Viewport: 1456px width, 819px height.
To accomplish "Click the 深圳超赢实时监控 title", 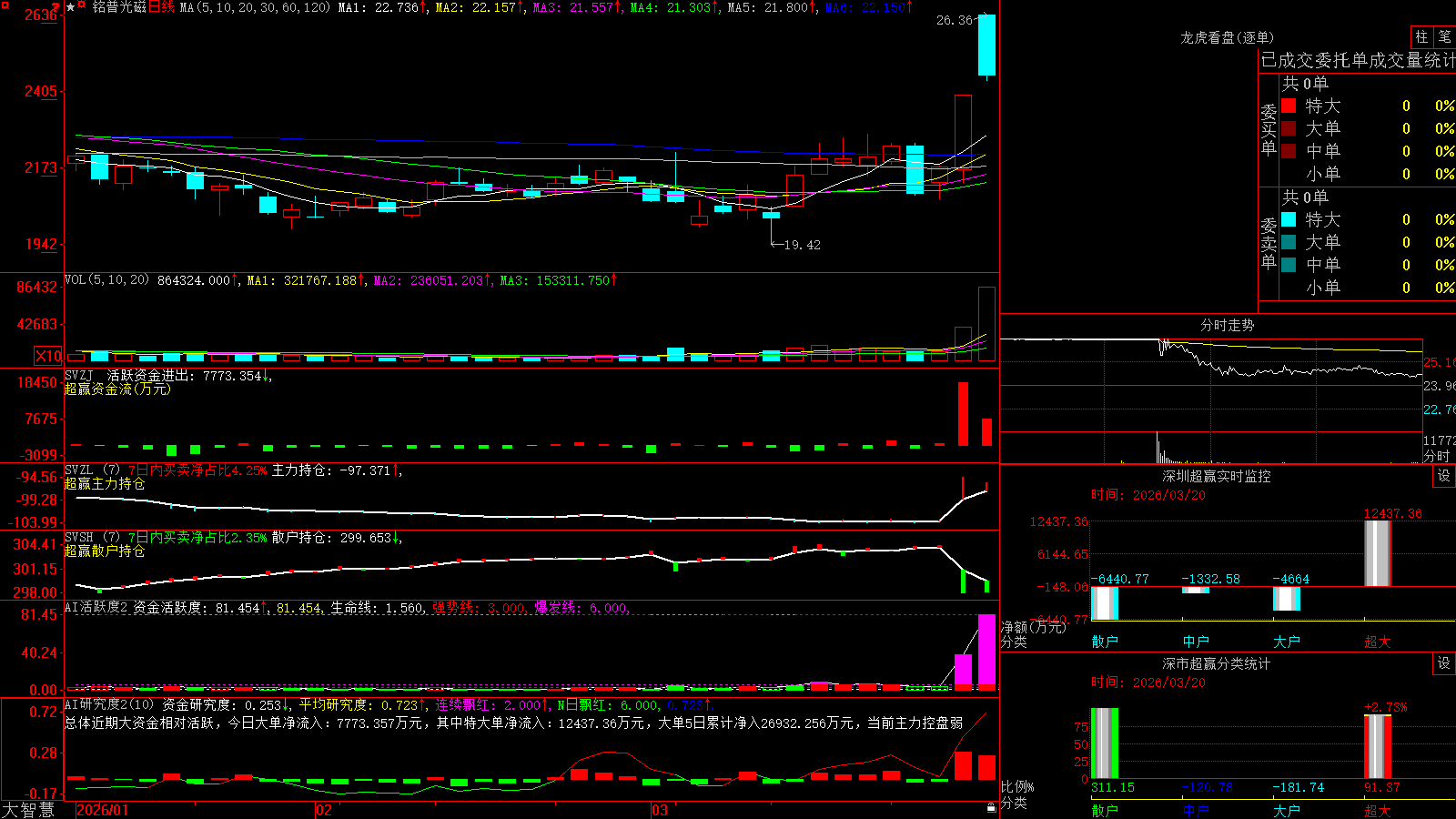I will click(x=1217, y=476).
